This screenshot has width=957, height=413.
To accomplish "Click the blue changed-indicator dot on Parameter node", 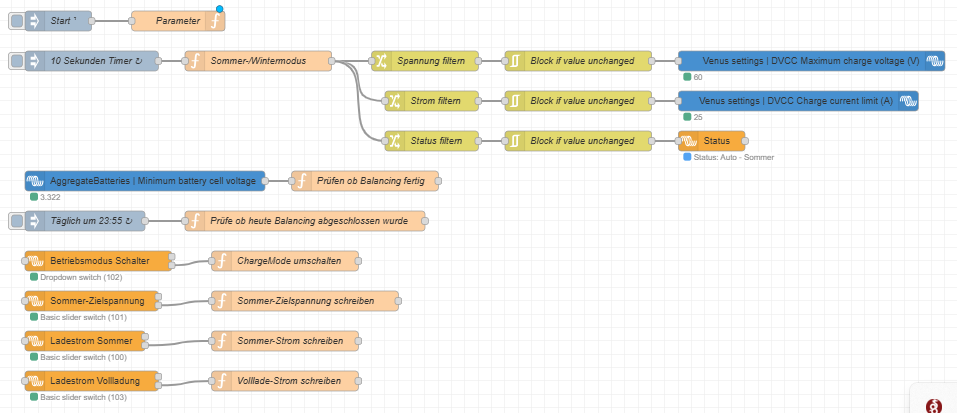I will coord(220,9).
